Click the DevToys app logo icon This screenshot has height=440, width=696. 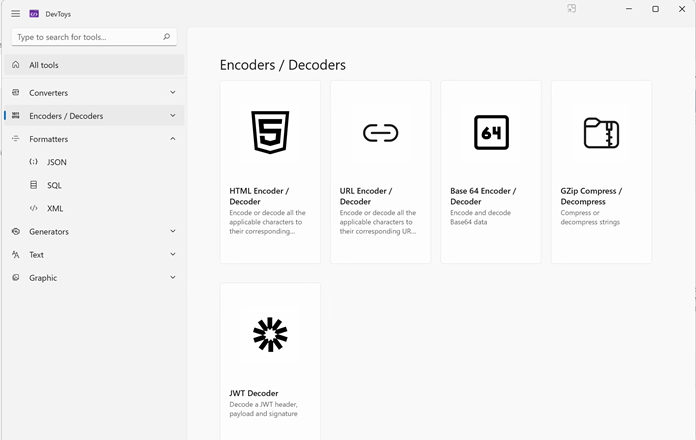coord(34,14)
